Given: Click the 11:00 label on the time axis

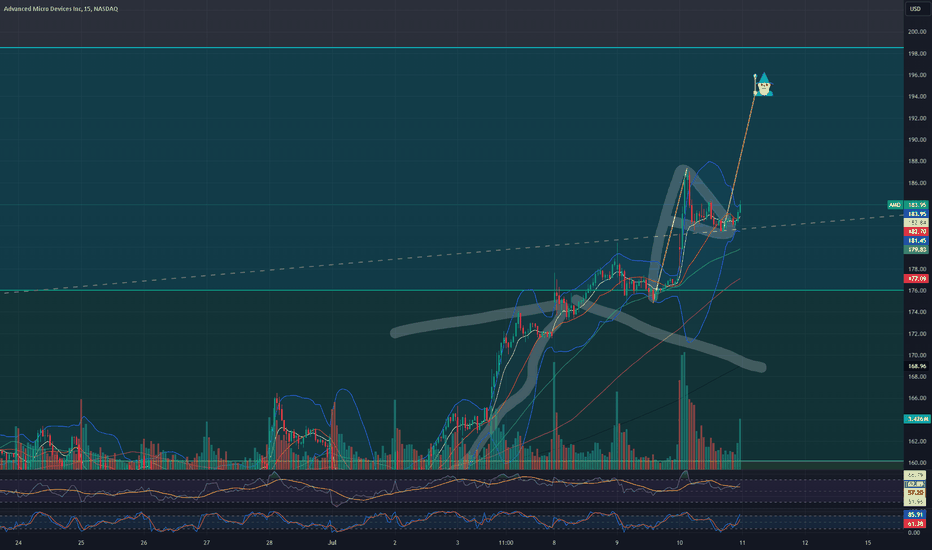Looking at the screenshot, I should click(505, 542).
